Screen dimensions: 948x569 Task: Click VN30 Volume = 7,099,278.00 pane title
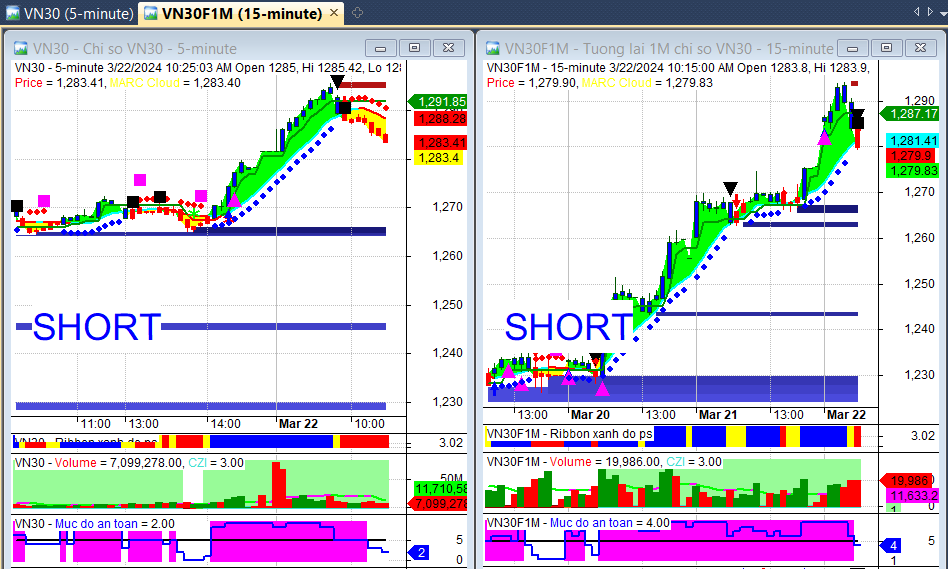[129, 463]
